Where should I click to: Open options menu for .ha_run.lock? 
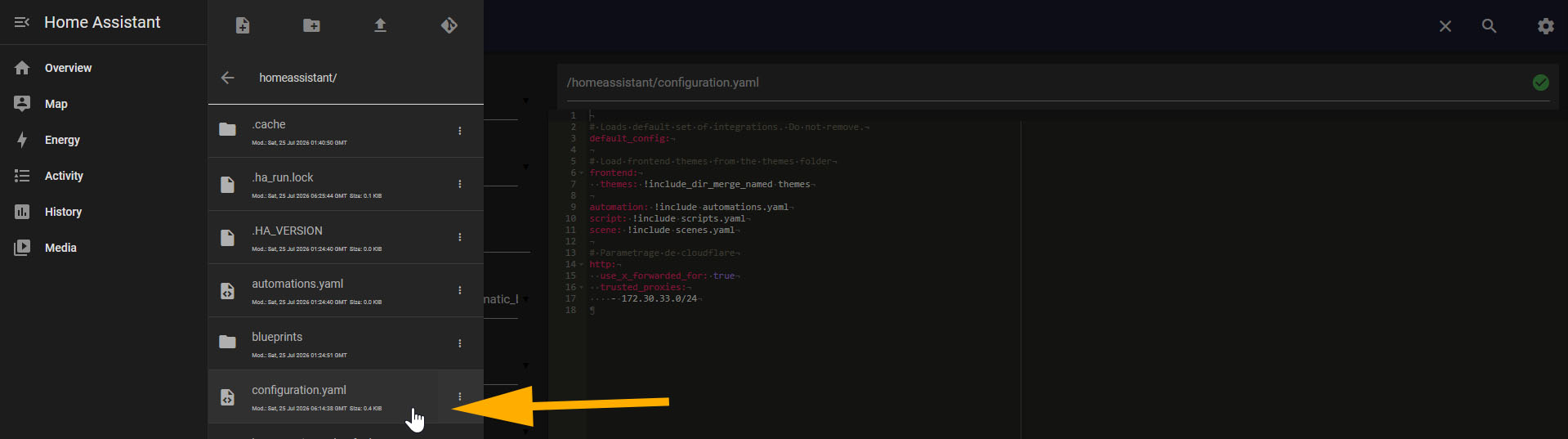[x=460, y=184]
